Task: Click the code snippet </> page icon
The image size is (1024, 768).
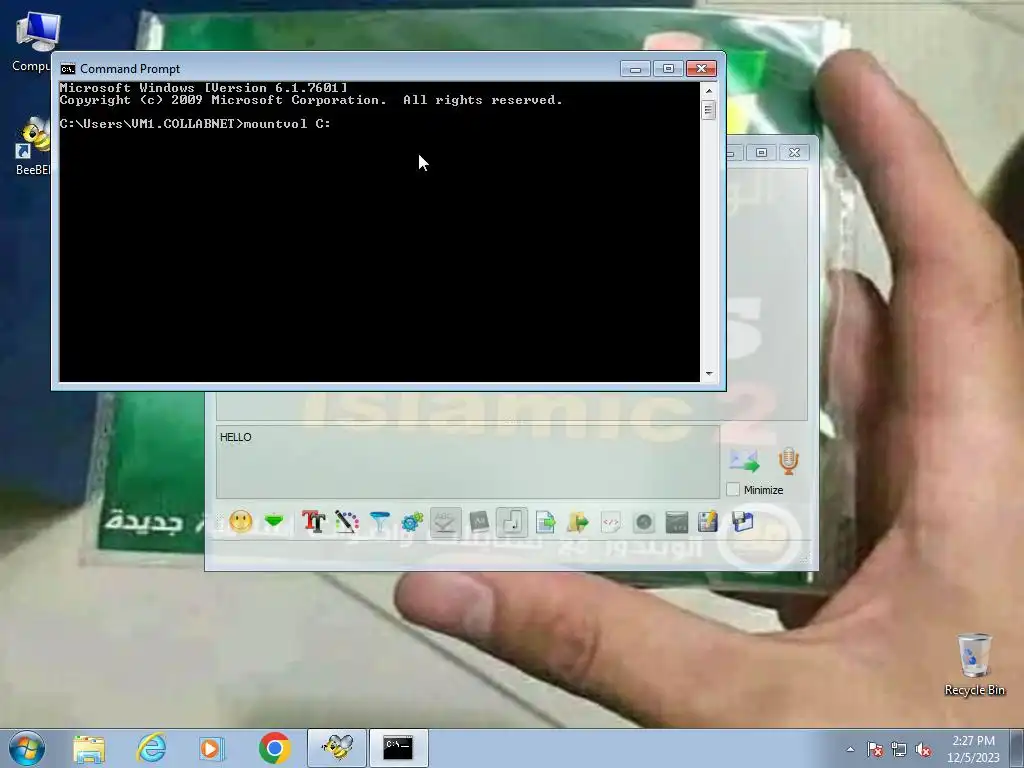Action: [611, 521]
